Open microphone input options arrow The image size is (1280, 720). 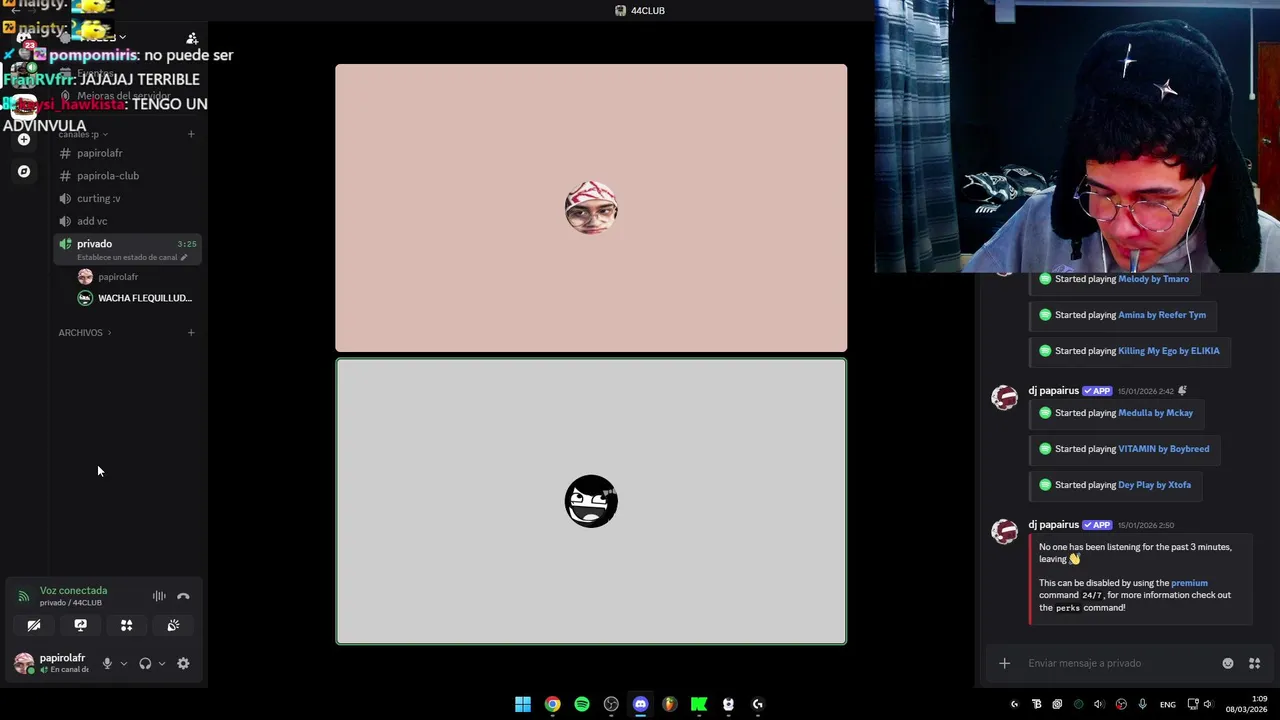tap(124, 663)
